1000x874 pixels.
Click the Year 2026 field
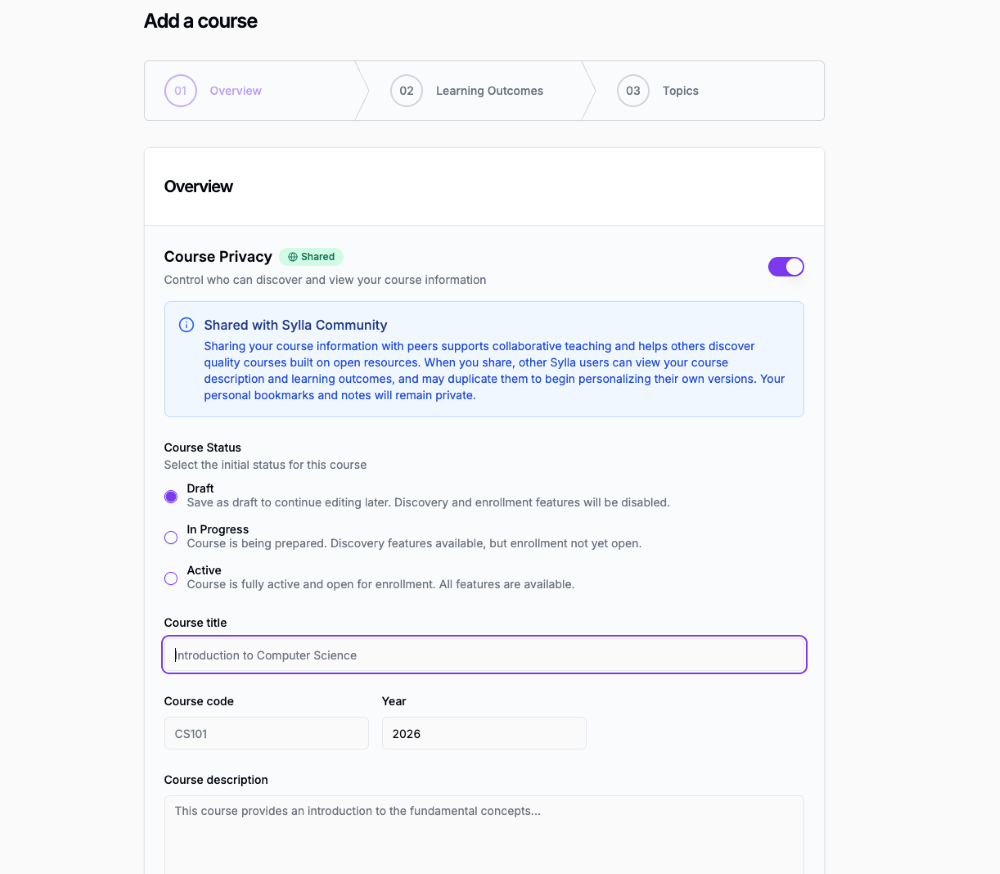click(x=484, y=733)
